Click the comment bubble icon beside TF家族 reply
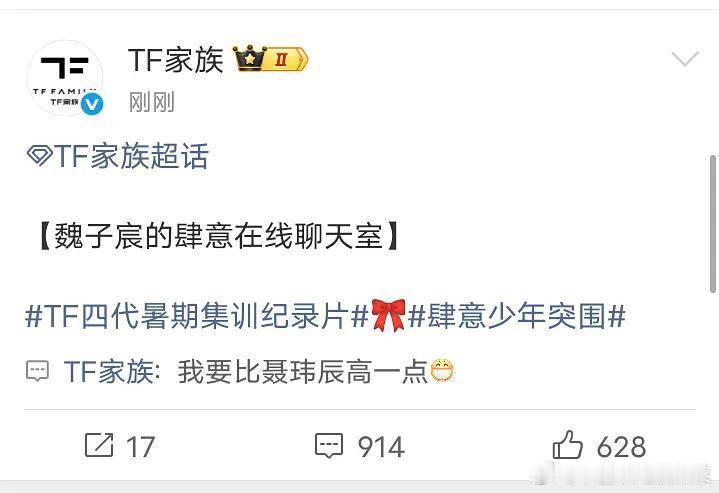 pos(38,371)
